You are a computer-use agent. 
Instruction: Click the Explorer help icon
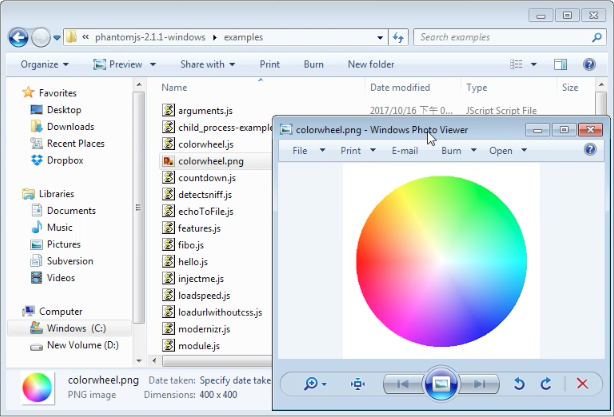[x=589, y=64]
